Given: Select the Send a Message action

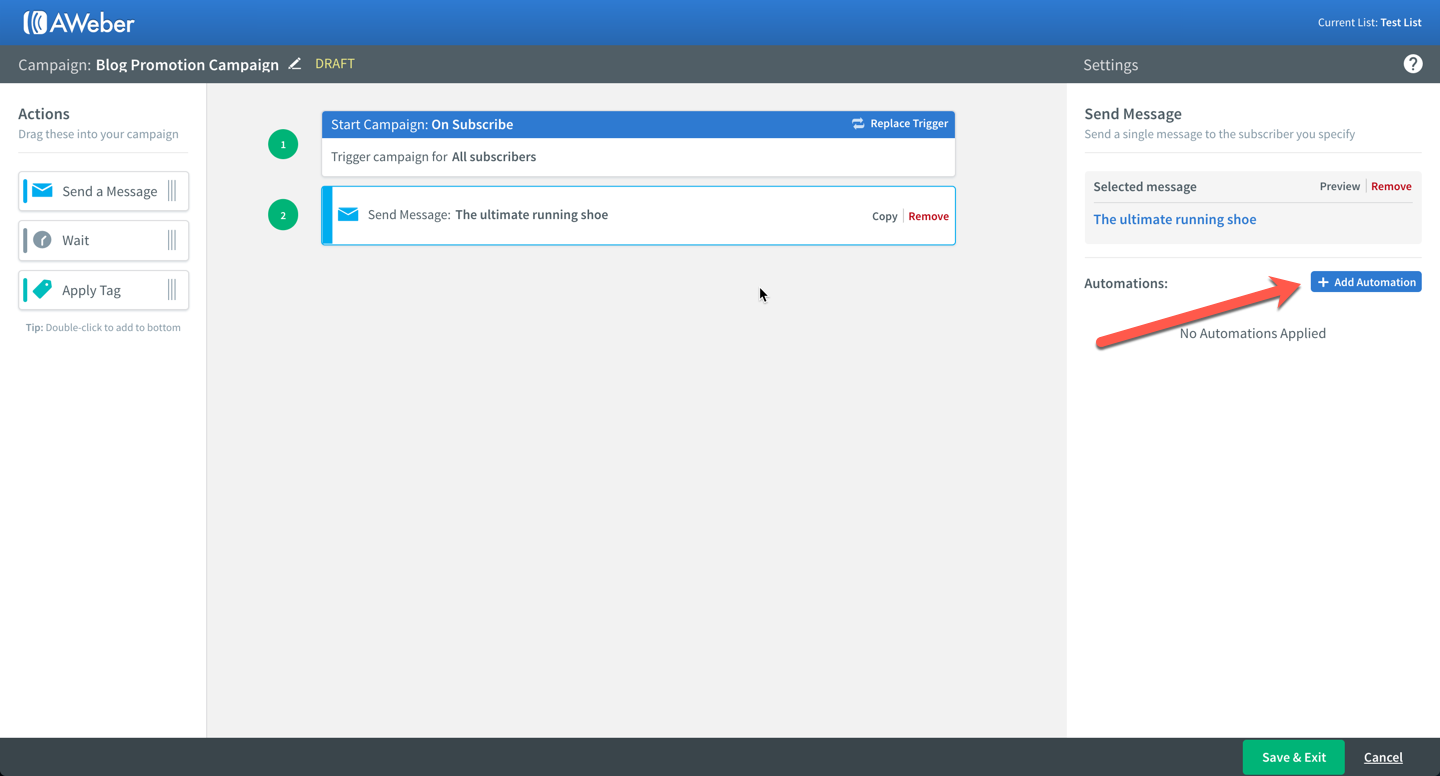Looking at the screenshot, I should 104,191.
